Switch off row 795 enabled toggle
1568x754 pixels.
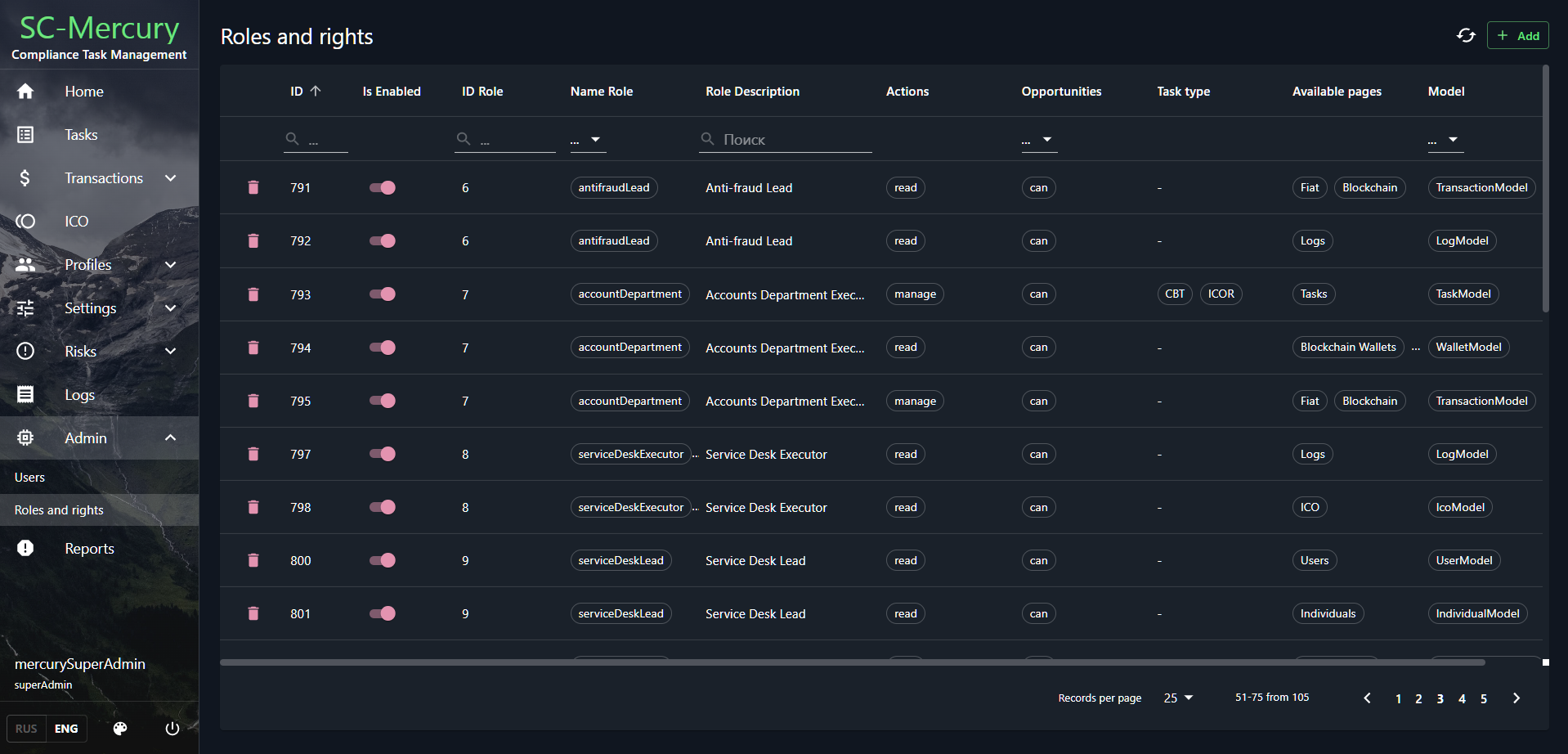click(382, 402)
